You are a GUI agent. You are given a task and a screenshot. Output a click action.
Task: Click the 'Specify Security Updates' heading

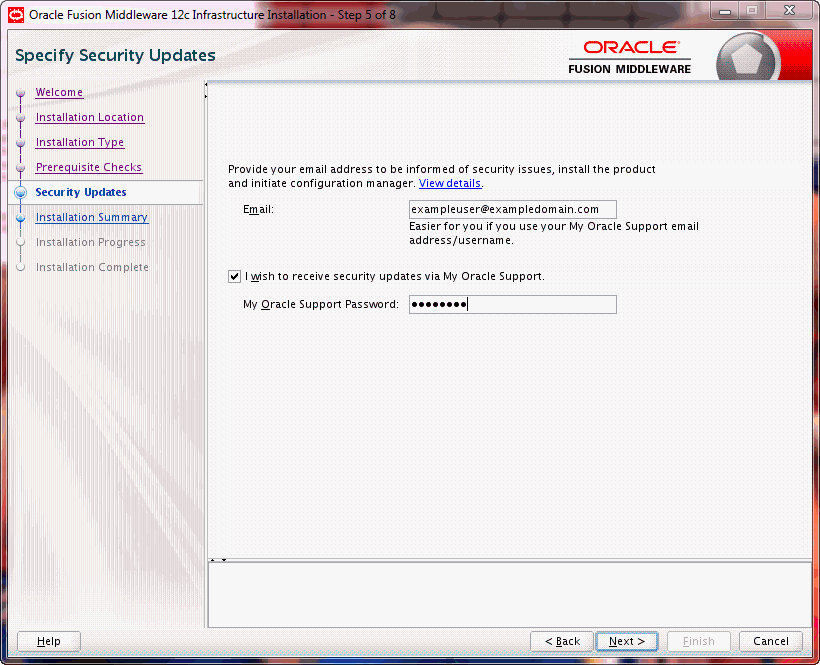pos(116,55)
